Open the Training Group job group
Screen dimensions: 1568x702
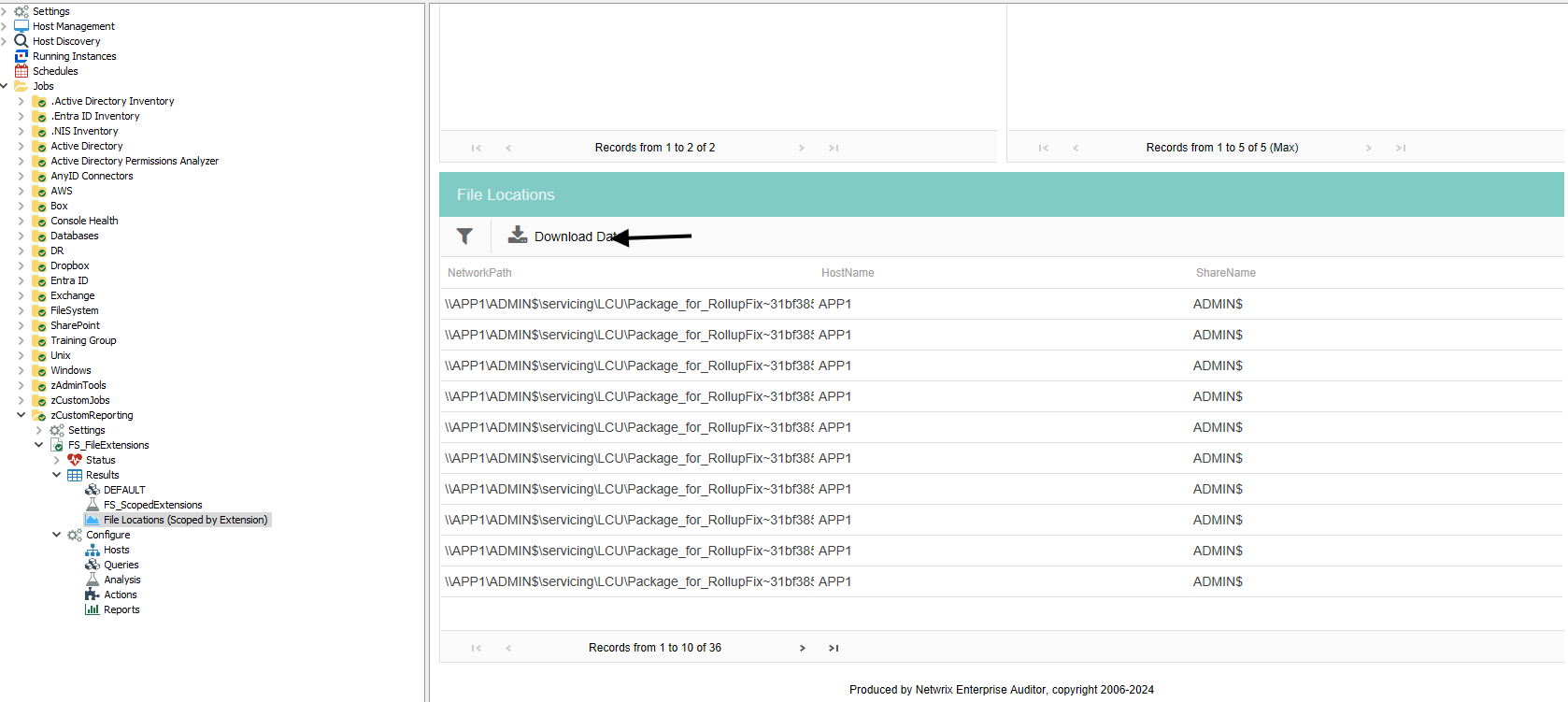pos(83,340)
